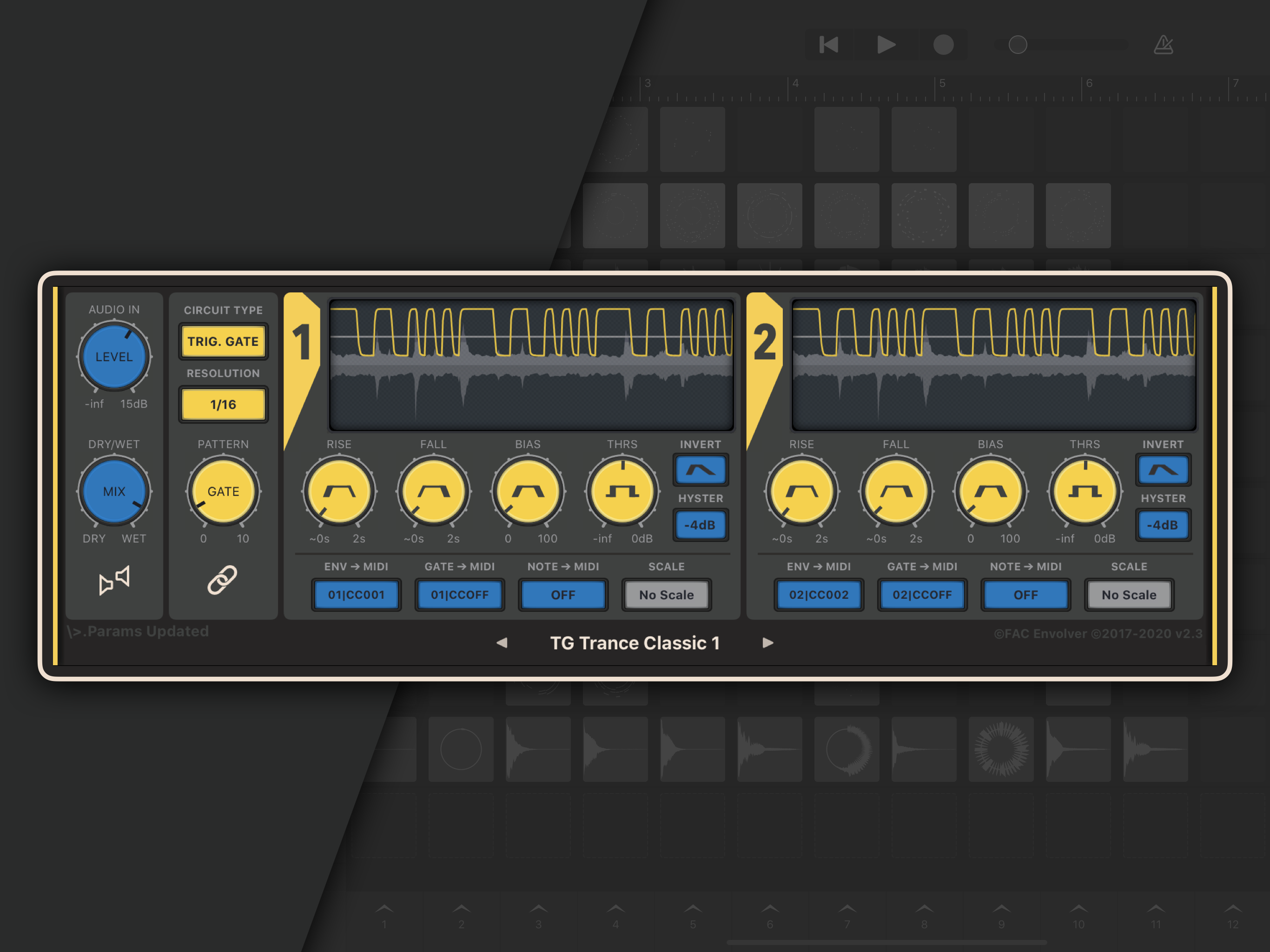Click the -4dB HYSTER value on envelope 1
Viewport: 1270px width, 952px height.
pyautogui.click(x=701, y=525)
